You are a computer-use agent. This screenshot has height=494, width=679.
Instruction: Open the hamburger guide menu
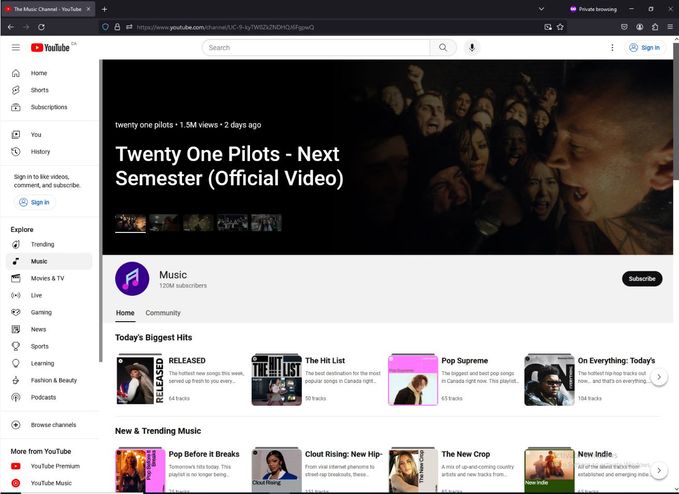[16, 48]
